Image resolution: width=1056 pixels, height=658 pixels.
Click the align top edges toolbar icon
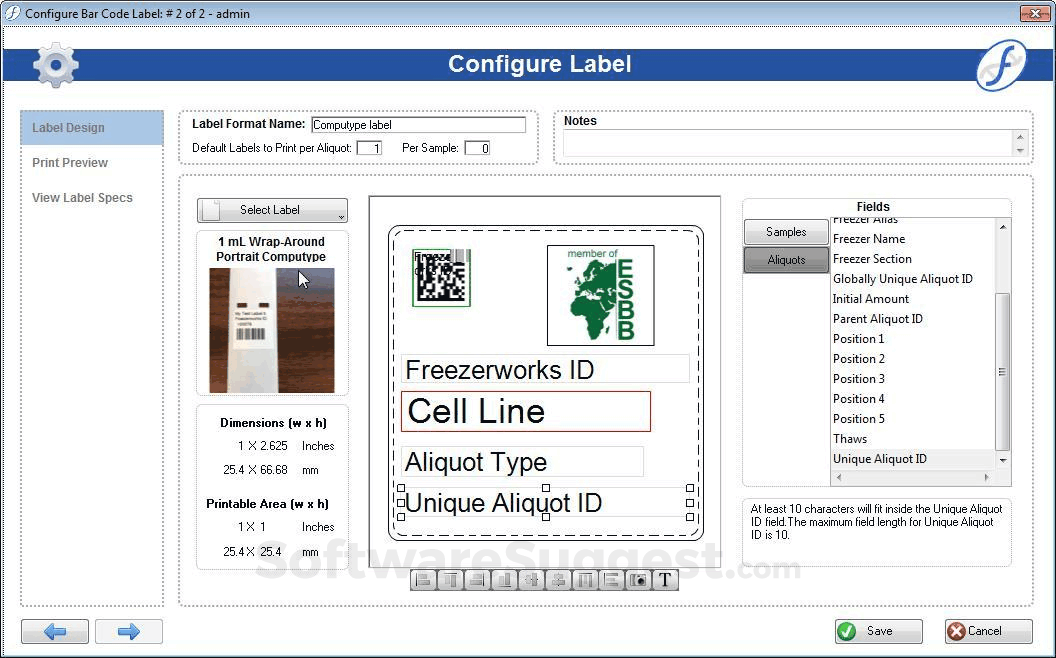click(450, 580)
